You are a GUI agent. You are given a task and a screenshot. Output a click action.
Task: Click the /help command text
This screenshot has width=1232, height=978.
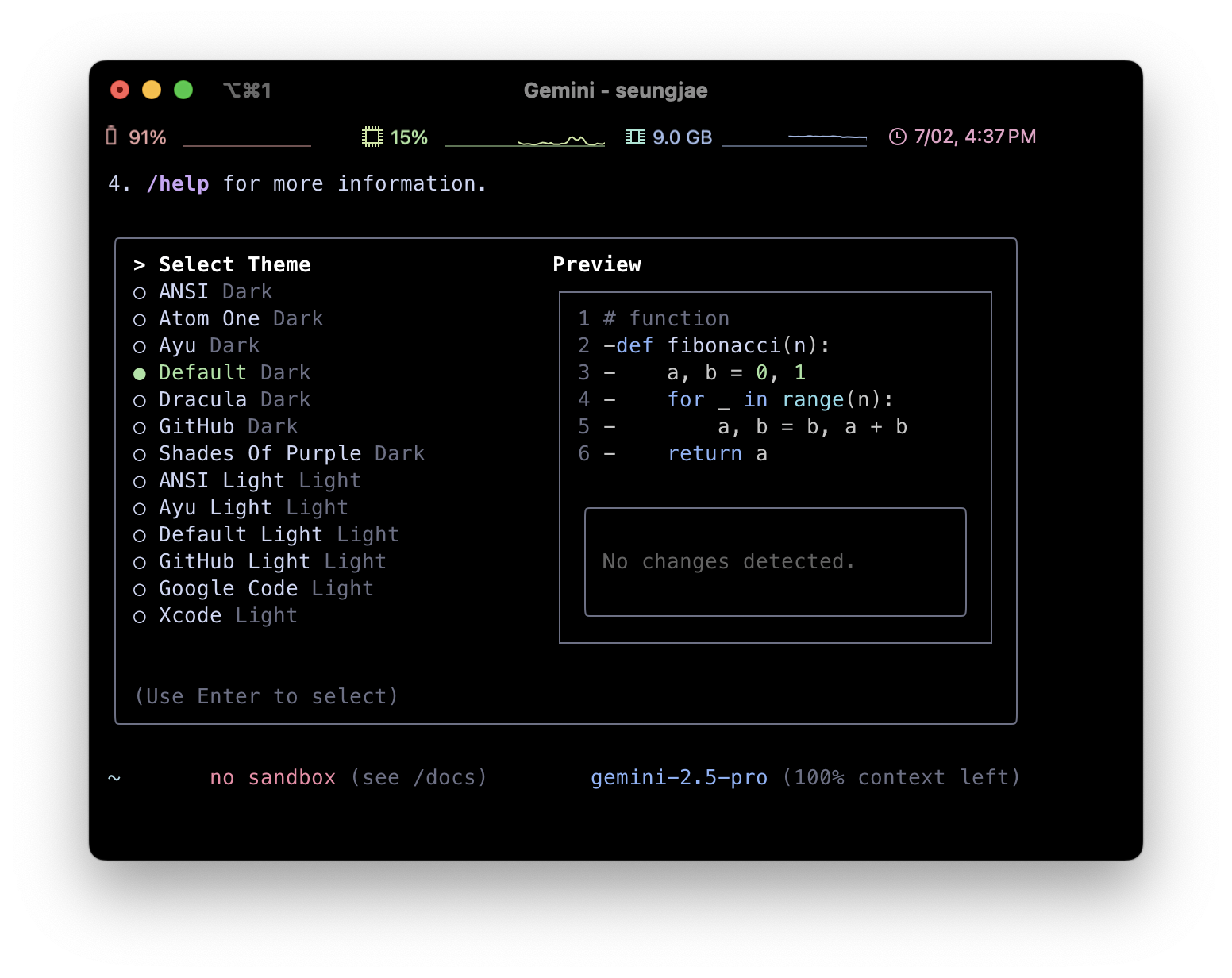tap(178, 183)
